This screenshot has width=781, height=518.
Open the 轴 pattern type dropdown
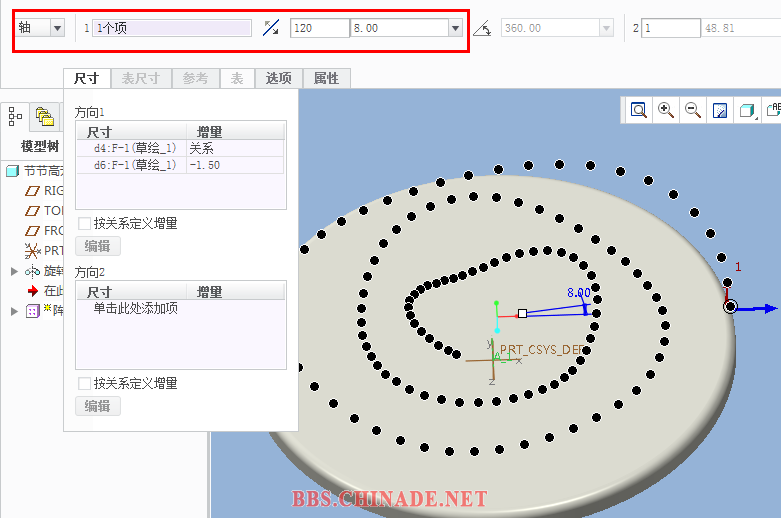click(x=57, y=28)
